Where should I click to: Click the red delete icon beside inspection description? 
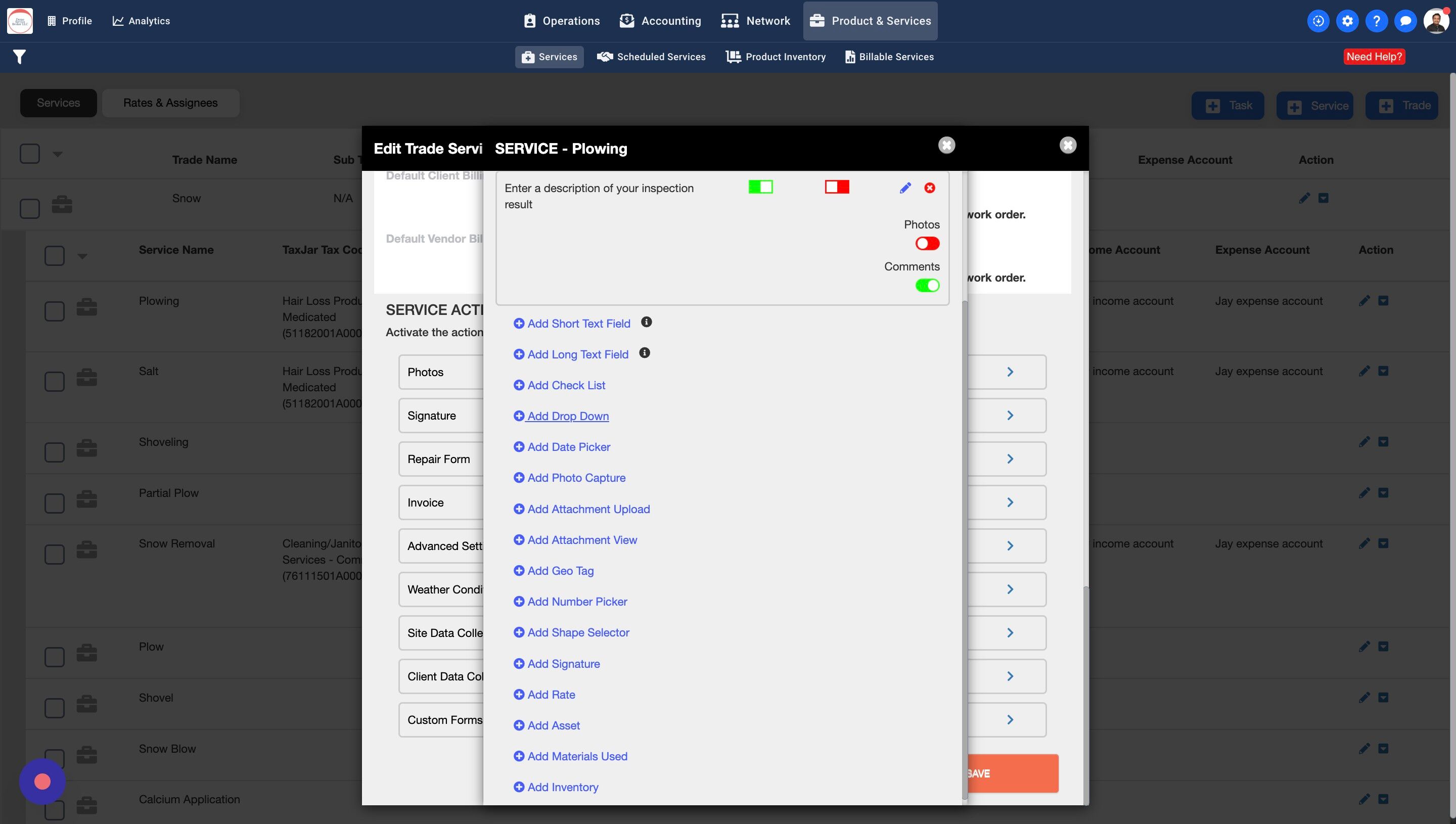(x=929, y=188)
